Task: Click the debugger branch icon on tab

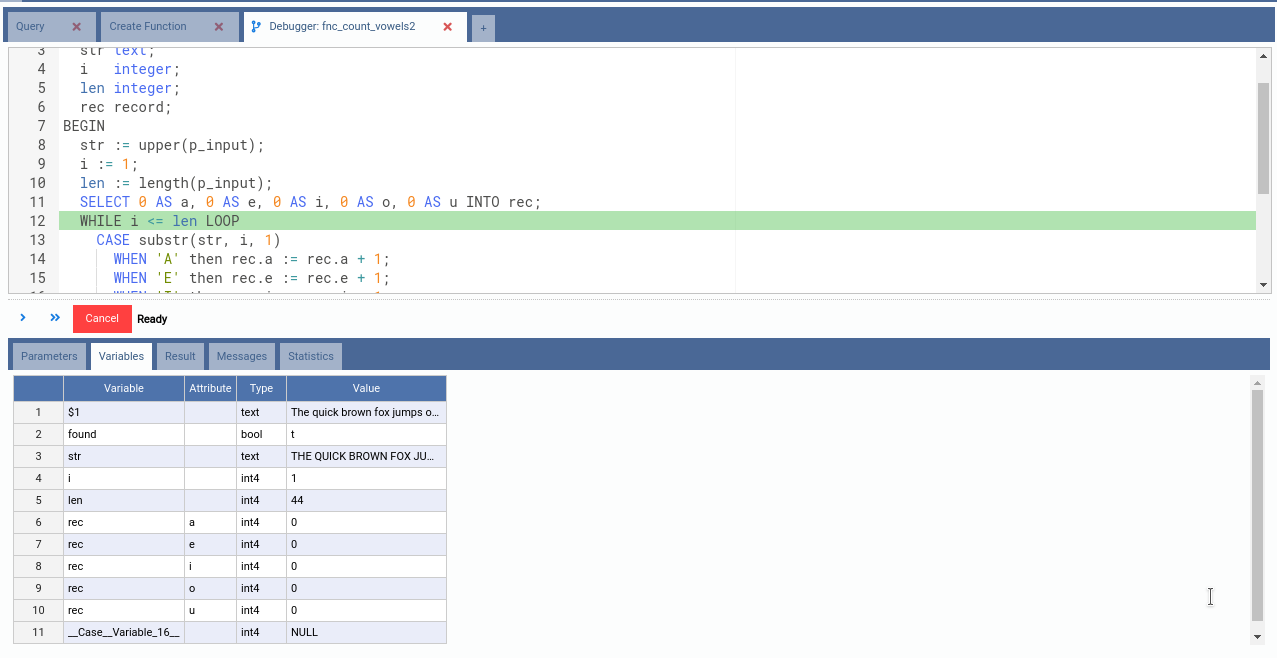Action: tap(256, 27)
